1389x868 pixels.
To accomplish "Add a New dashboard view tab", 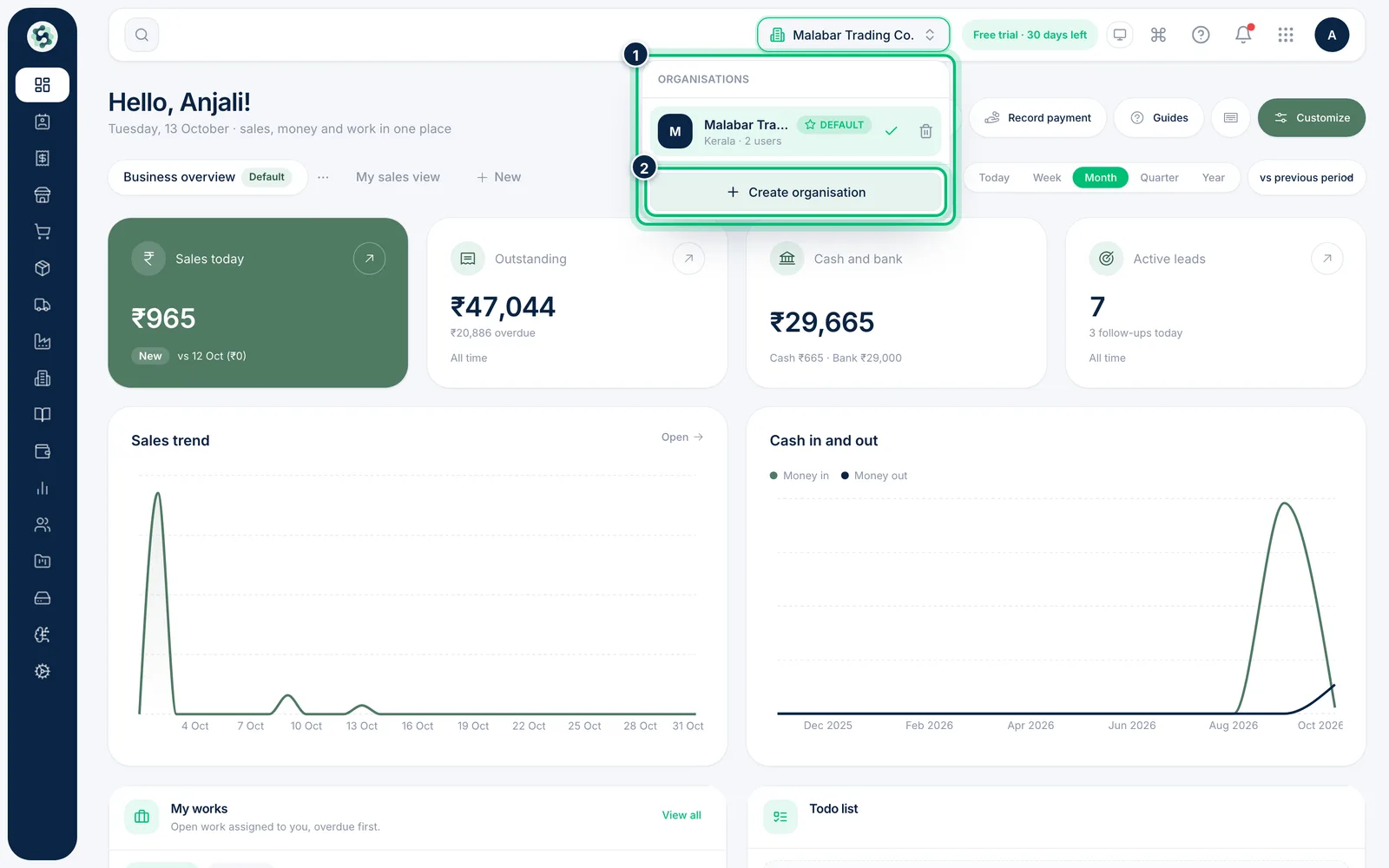I will [x=498, y=177].
